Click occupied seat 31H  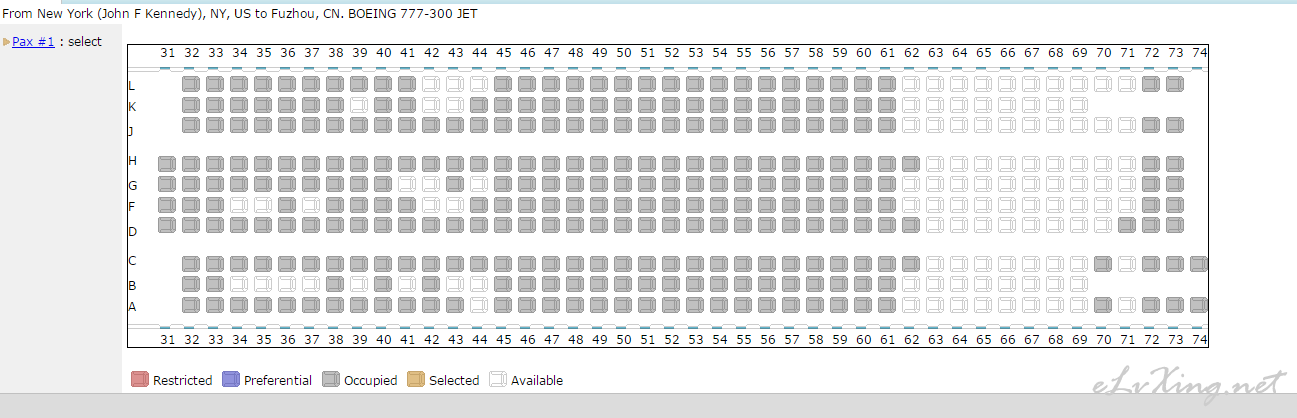(167, 164)
